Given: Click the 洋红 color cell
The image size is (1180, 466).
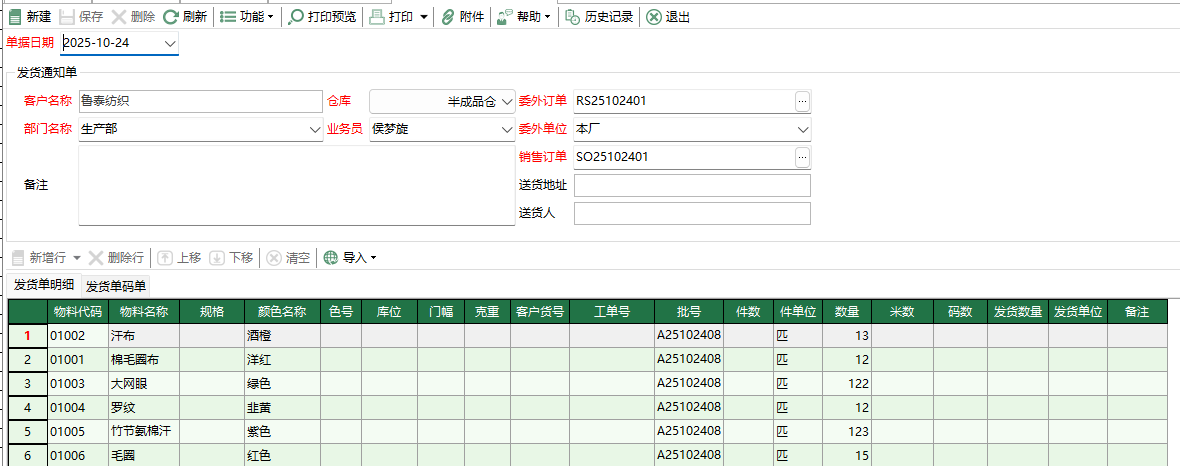Looking at the screenshot, I should pyautogui.click(x=282, y=360).
